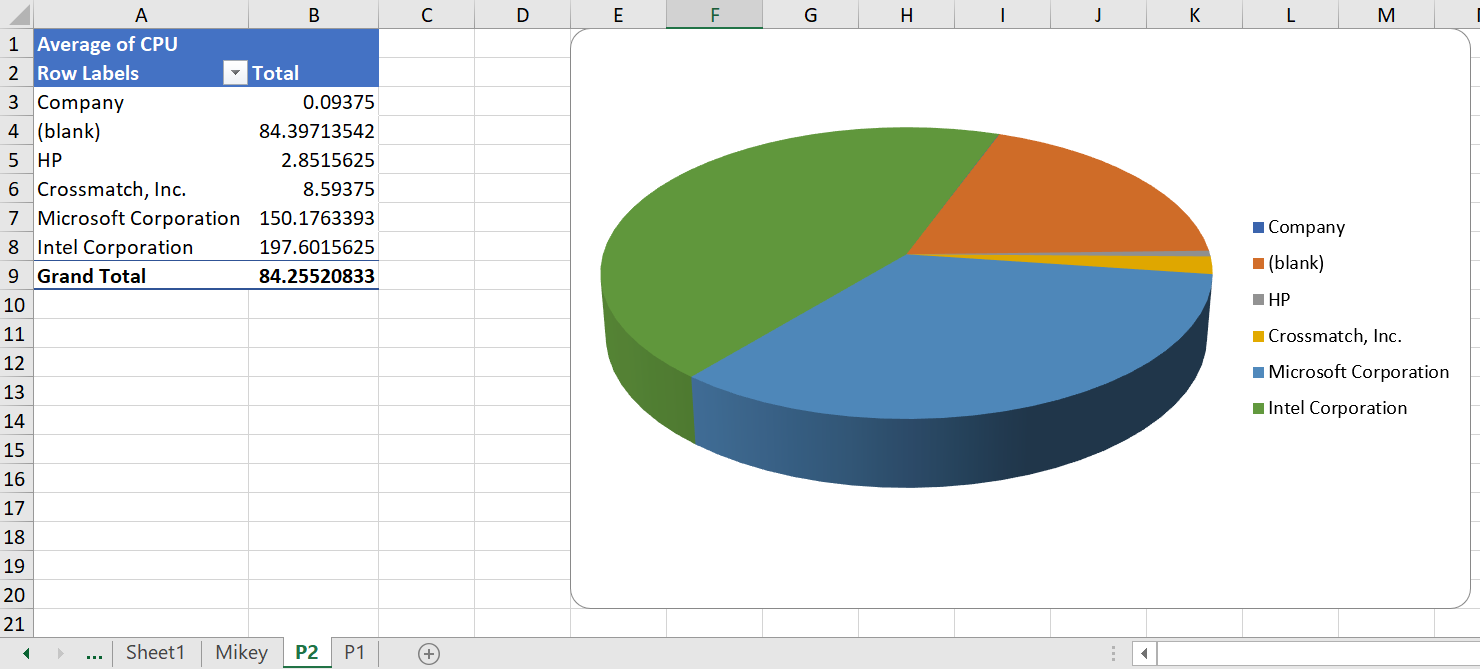Image resolution: width=1480 pixels, height=669 pixels.
Task: Switch to the Mikey sheet tab
Action: click(242, 652)
